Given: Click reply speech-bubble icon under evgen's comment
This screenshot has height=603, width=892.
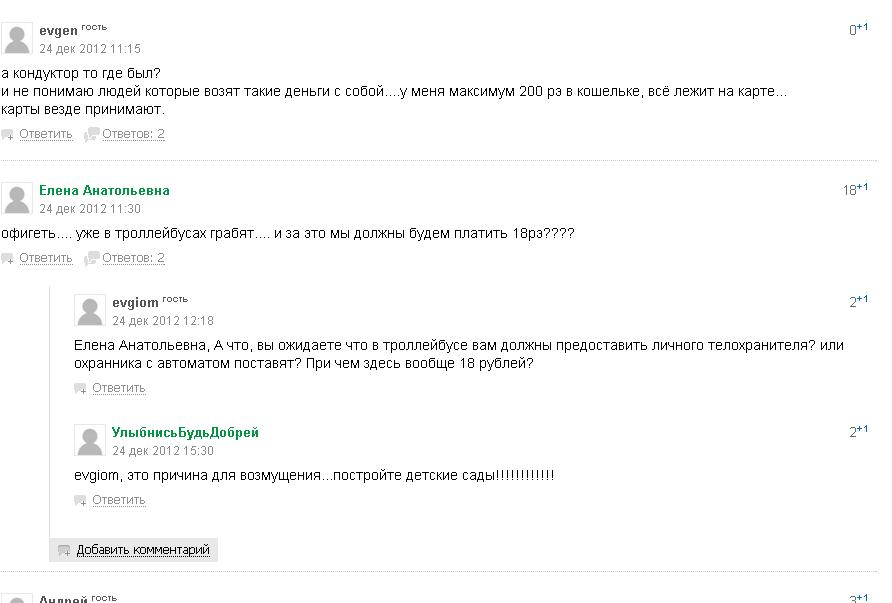Looking at the screenshot, I should (x=7, y=135).
